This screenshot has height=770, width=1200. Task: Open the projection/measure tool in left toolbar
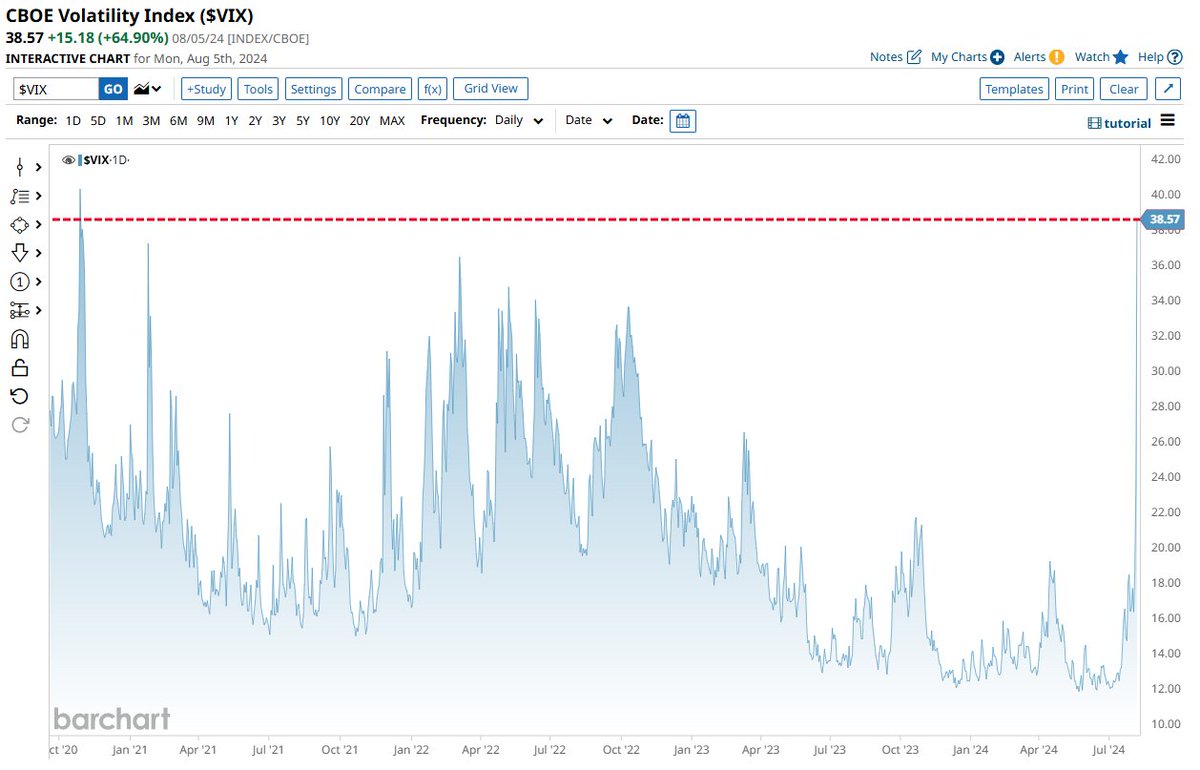coord(20,310)
